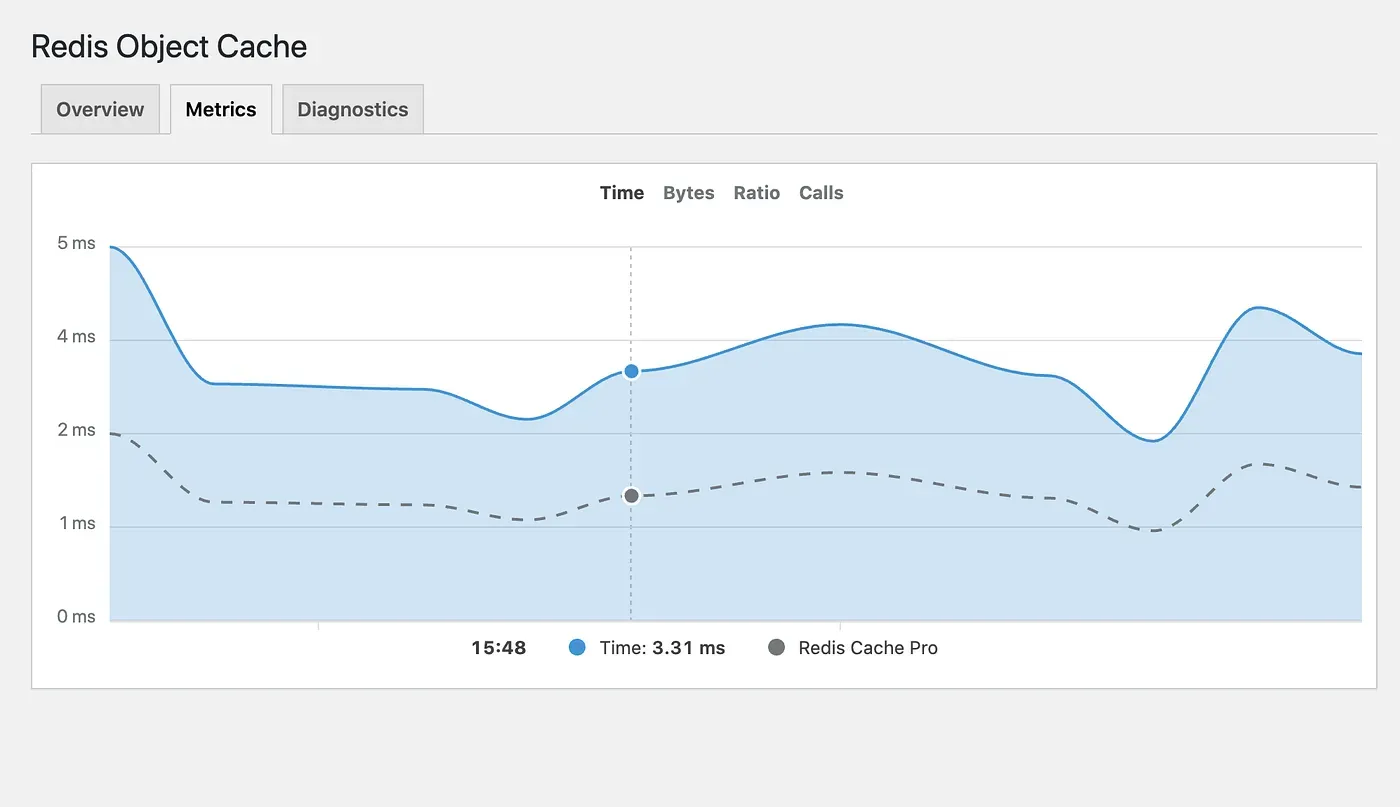Select the blue data point on the solid line
The height and width of the screenshot is (807, 1400).
(631, 371)
